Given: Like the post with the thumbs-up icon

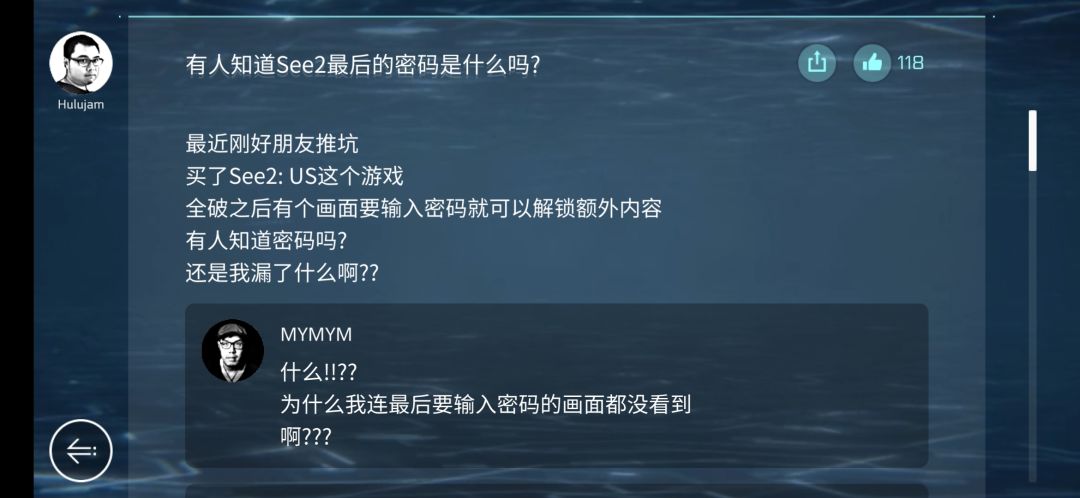Looking at the screenshot, I should point(872,63).
